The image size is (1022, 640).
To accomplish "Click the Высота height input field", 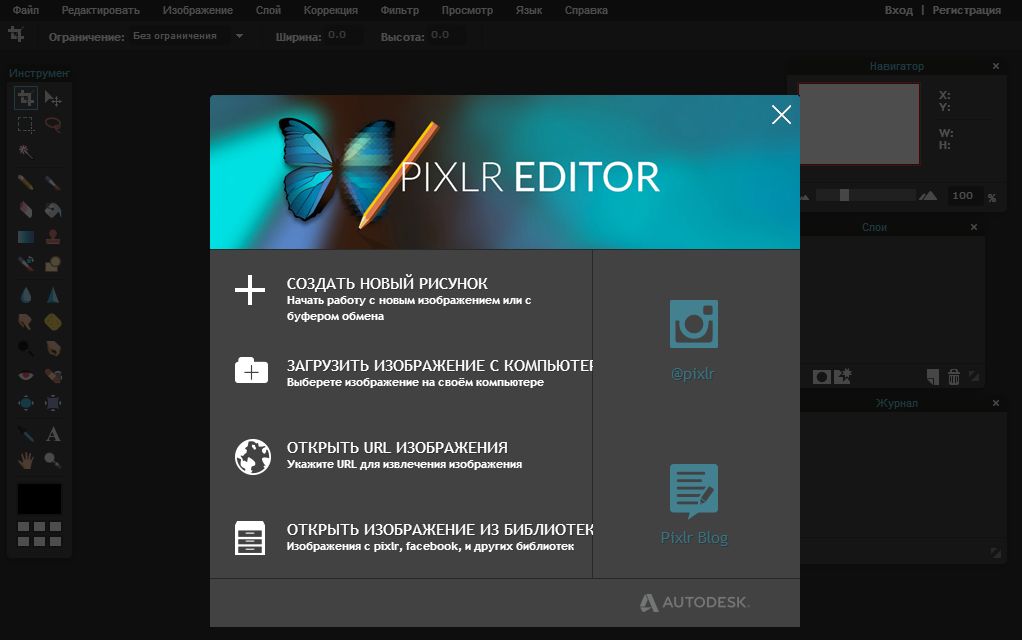I will (446, 35).
